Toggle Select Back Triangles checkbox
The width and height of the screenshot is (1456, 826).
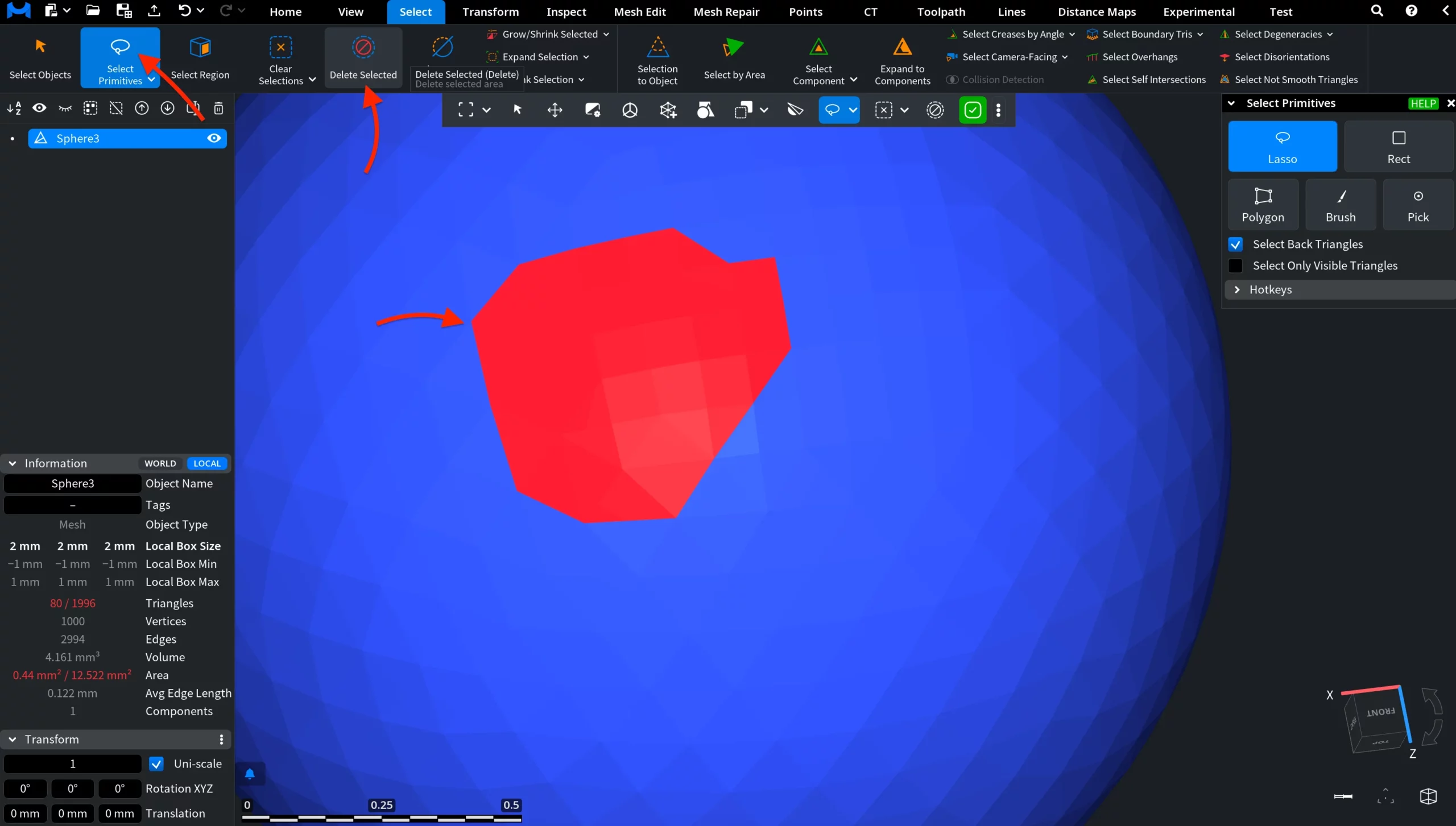(x=1235, y=244)
